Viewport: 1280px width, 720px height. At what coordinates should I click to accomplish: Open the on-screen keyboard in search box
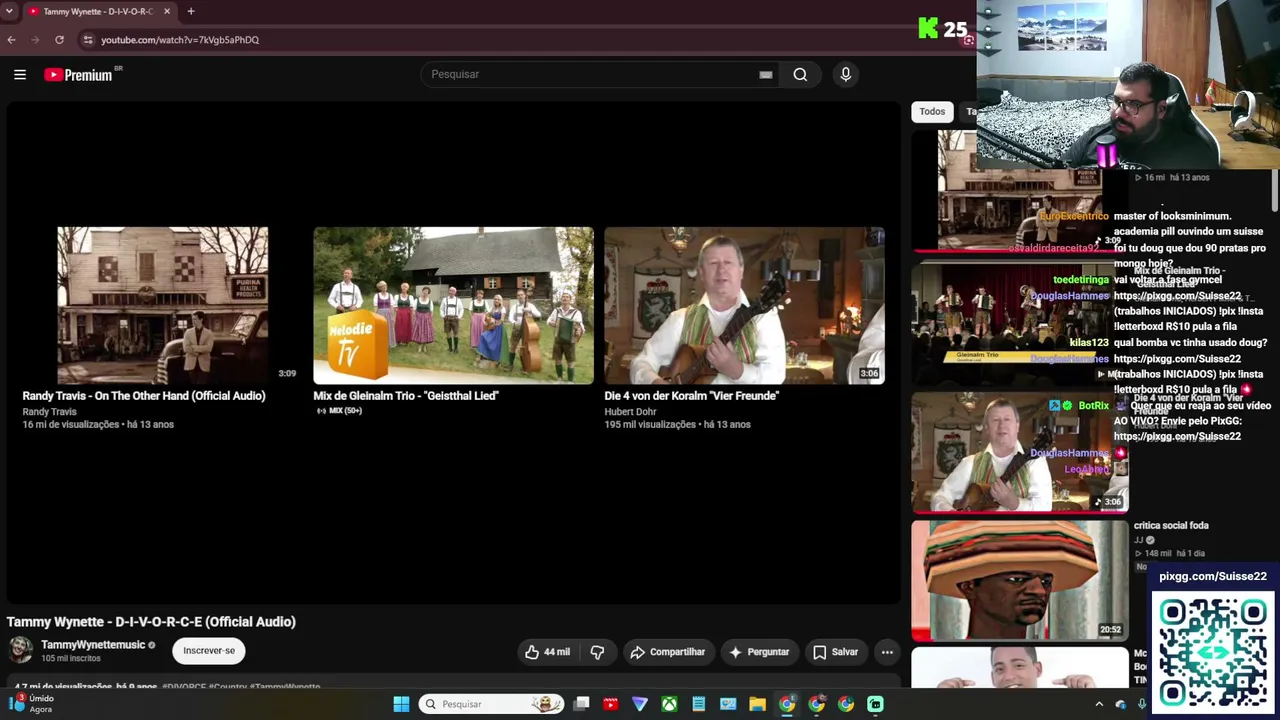pos(766,74)
